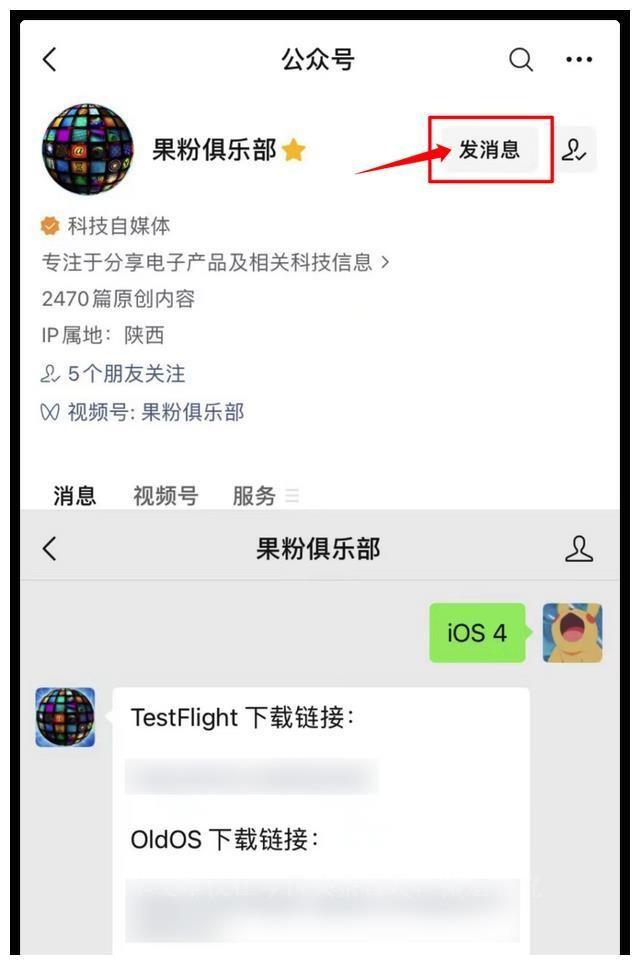Select the 消息 tab
Image resolution: width=640 pixels, height=965 pixels.
(74, 495)
